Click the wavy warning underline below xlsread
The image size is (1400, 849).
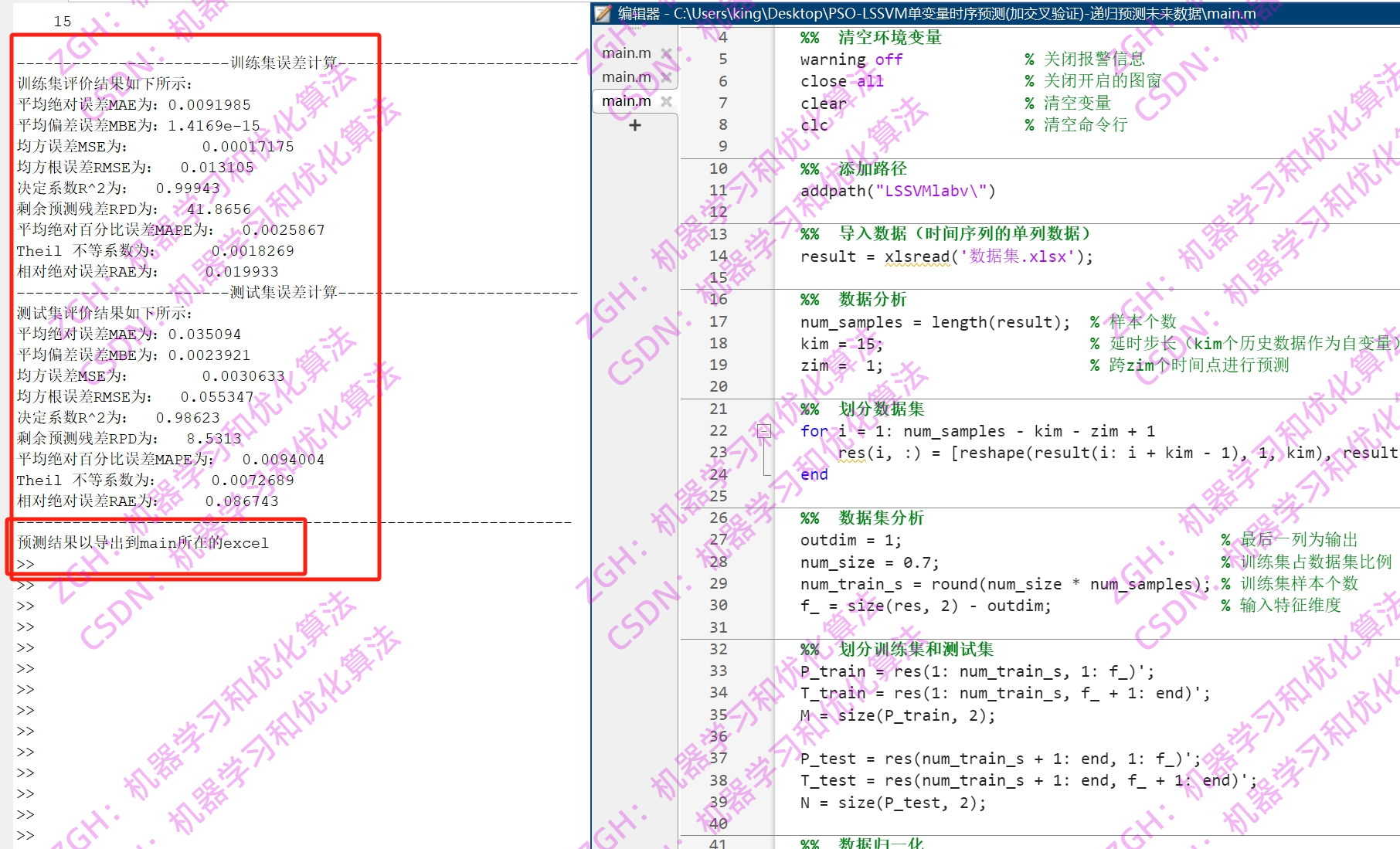919,266
